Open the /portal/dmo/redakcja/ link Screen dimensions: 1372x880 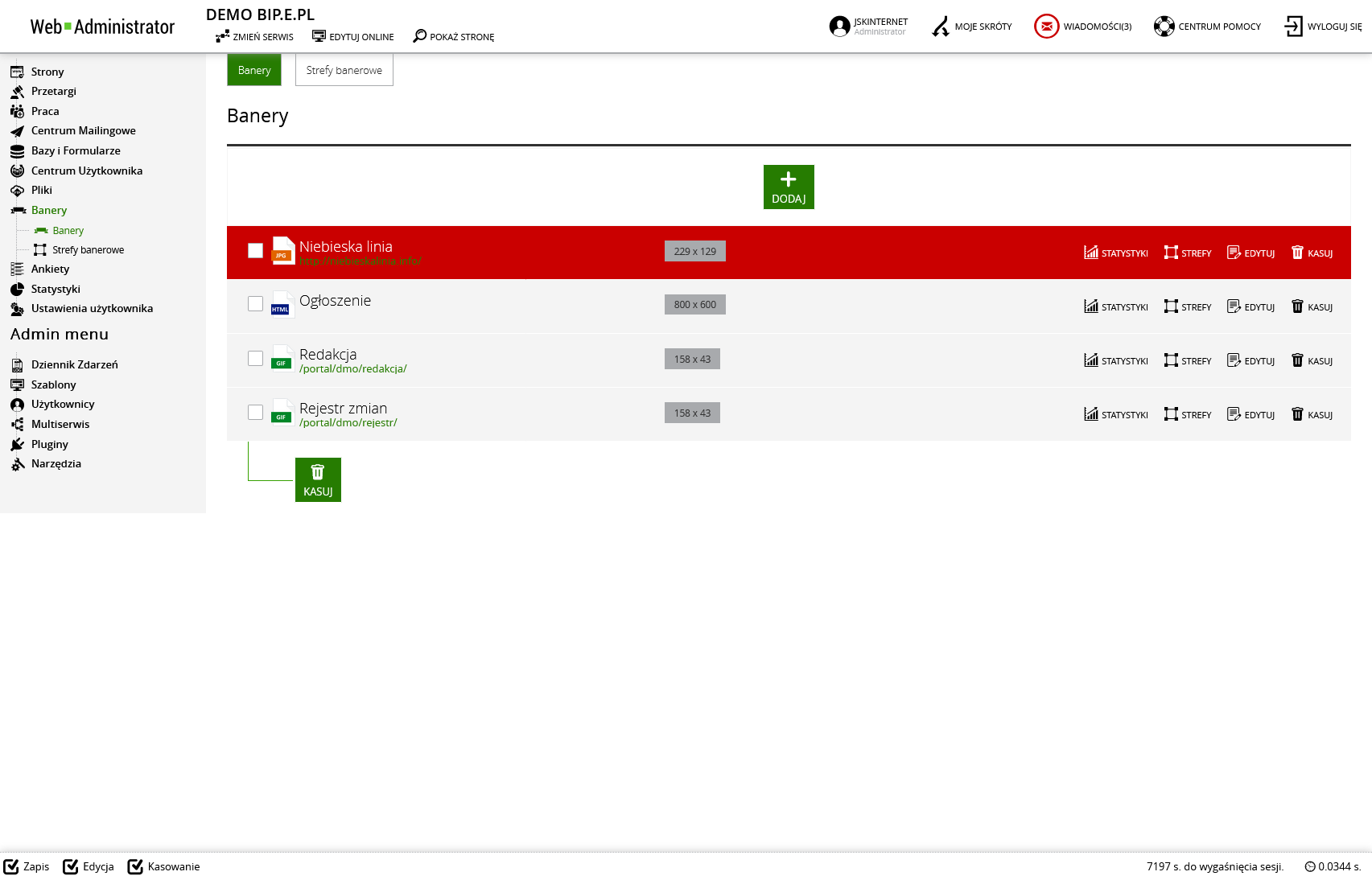point(352,369)
